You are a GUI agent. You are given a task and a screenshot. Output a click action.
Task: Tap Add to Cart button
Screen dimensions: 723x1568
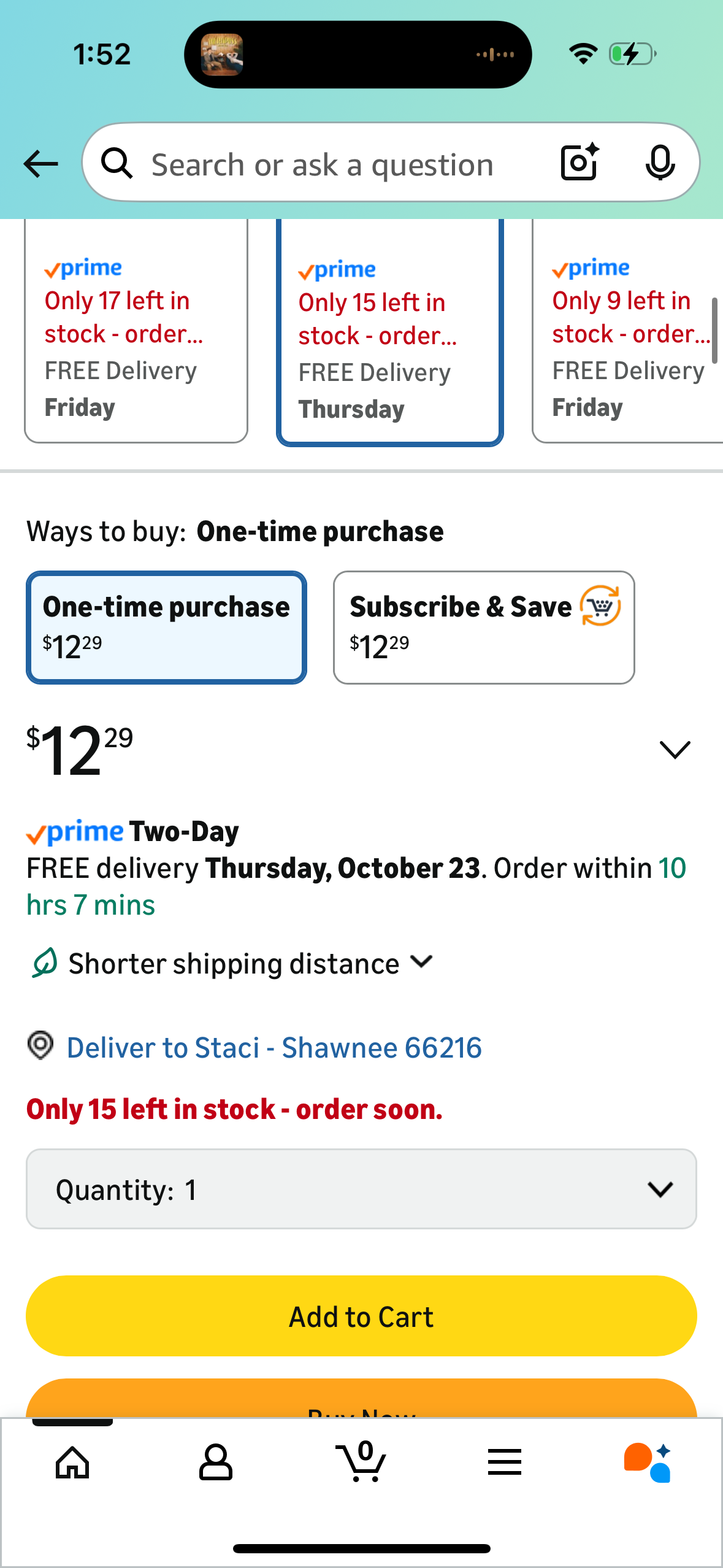[x=361, y=1316]
